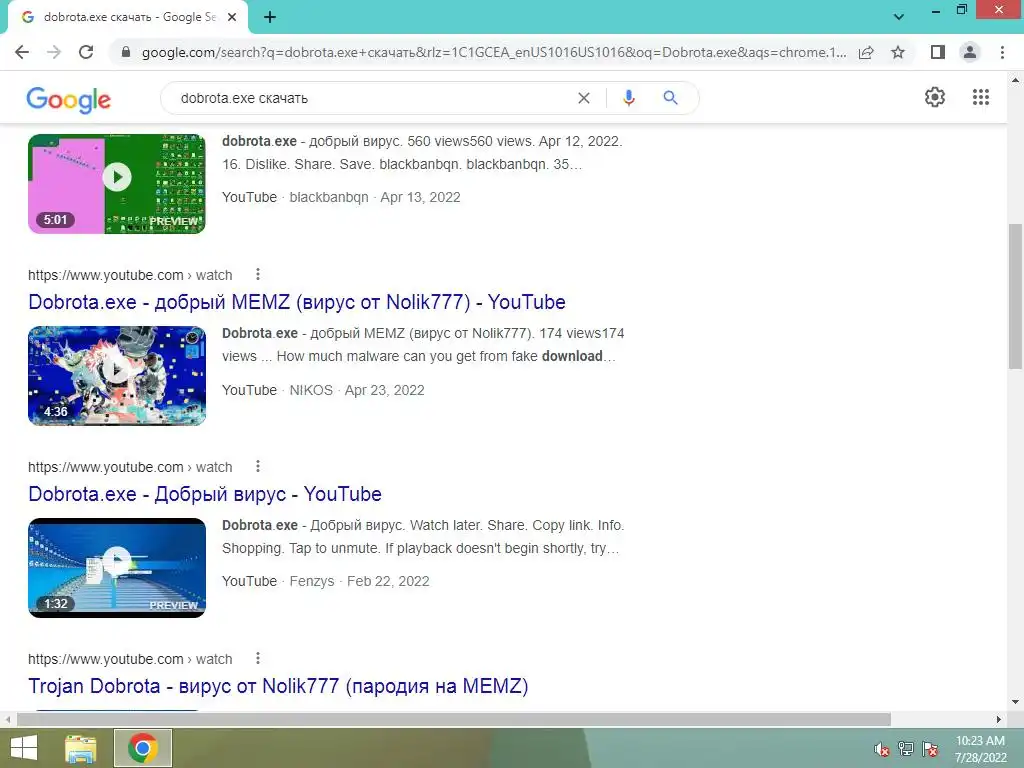Go back to the previous page
This screenshot has width=1024, height=768.
(x=22, y=52)
